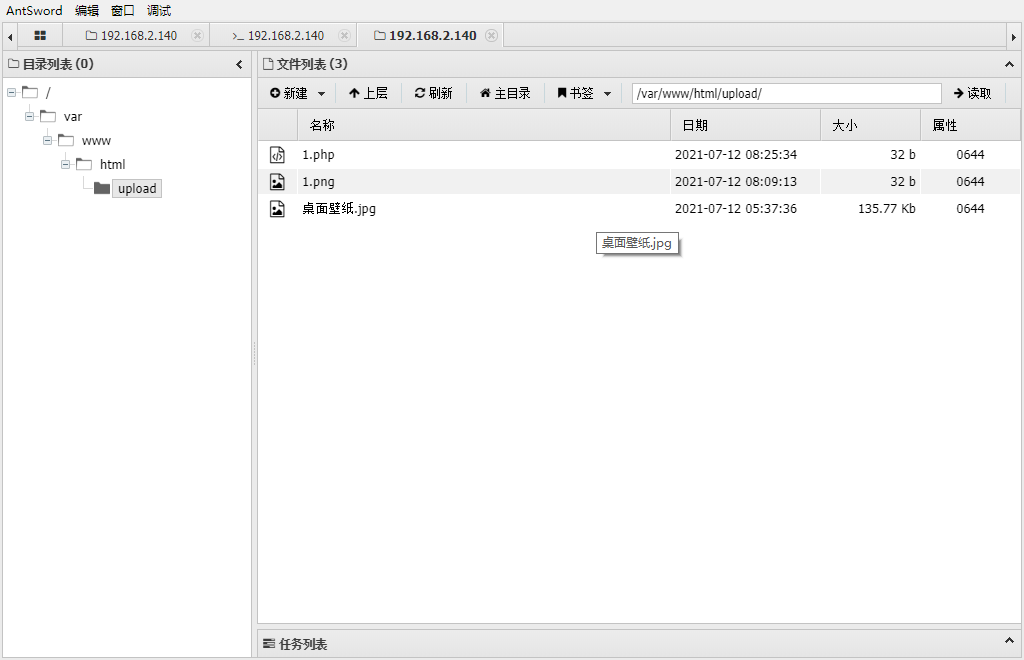
Task: Click the 0644 attribute of 1.php
Action: coord(970,155)
